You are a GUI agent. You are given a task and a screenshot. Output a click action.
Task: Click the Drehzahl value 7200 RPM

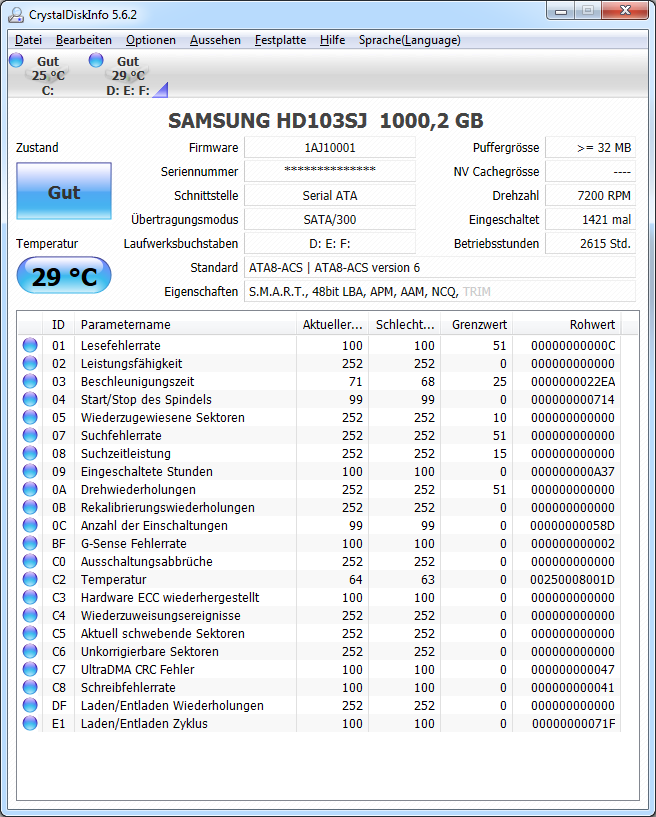590,195
